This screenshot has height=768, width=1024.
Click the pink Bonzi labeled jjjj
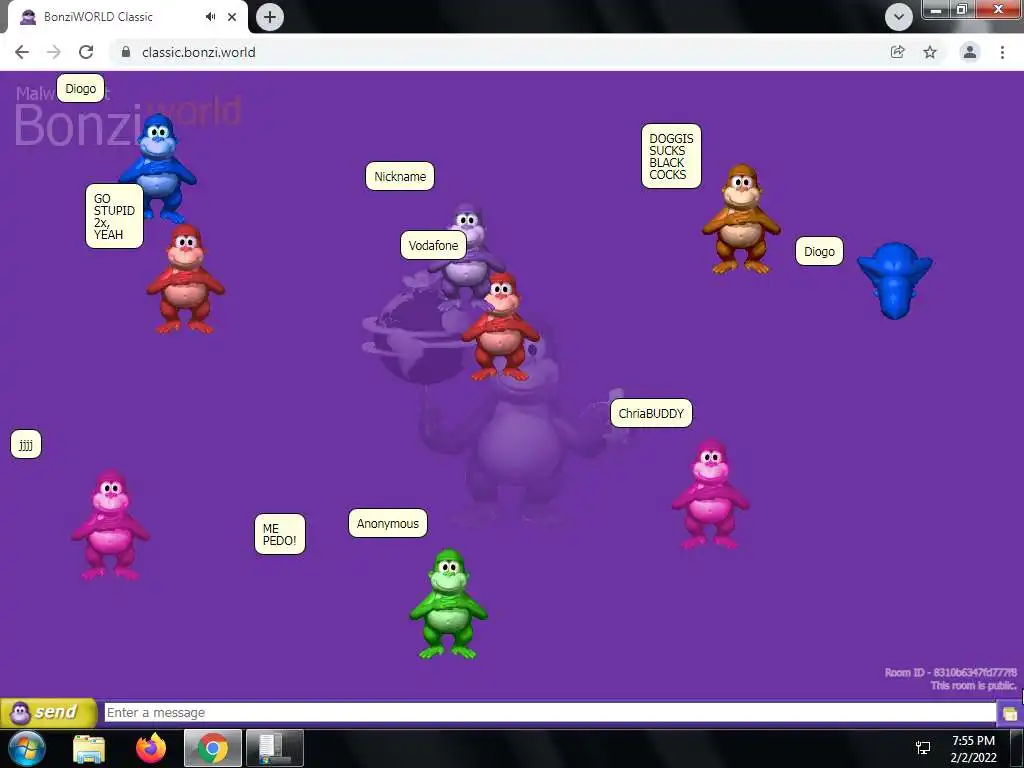pyautogui.click(x=110, y=524)
